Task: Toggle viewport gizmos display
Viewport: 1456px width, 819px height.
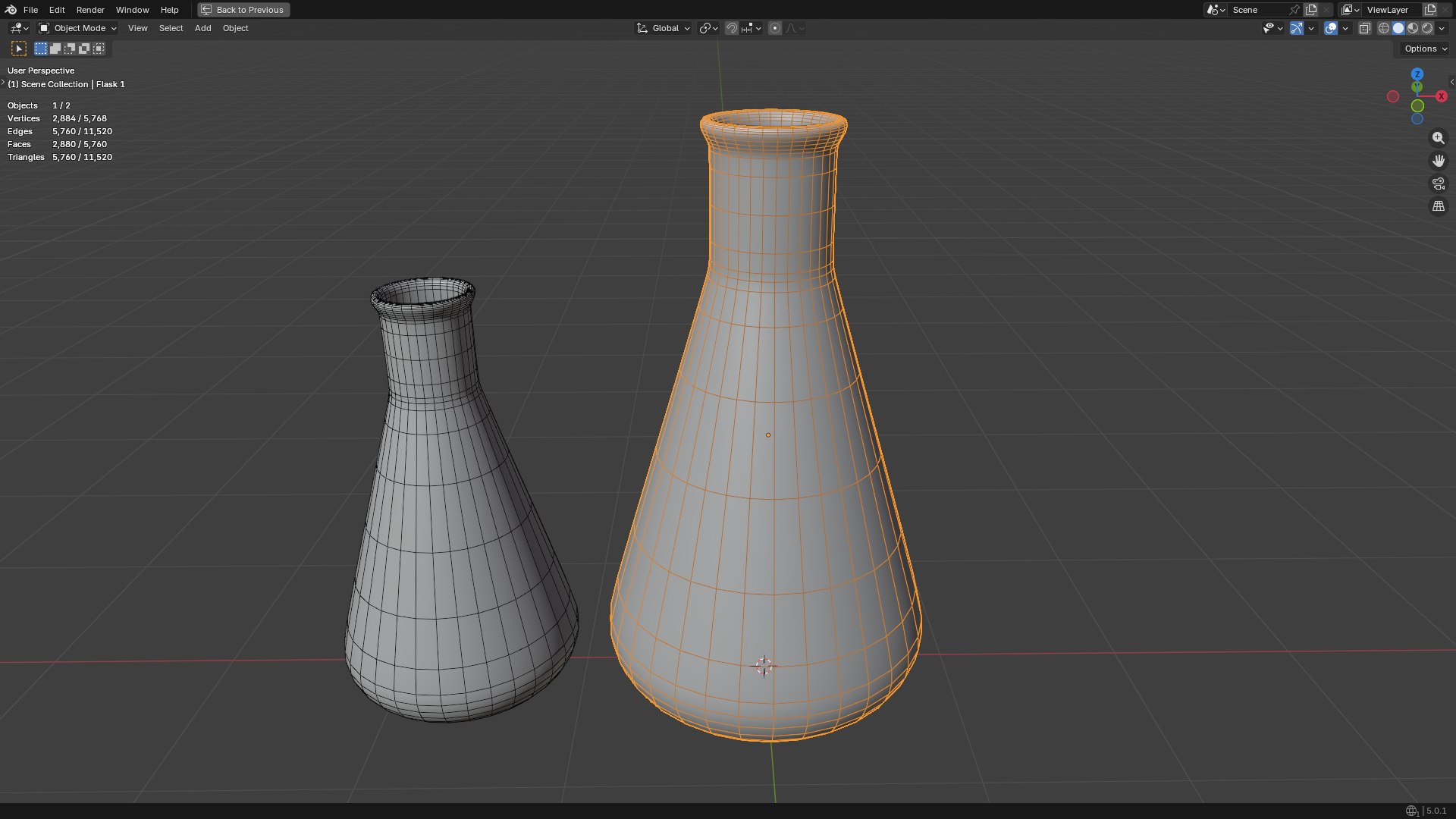Action: (1297, 28)
